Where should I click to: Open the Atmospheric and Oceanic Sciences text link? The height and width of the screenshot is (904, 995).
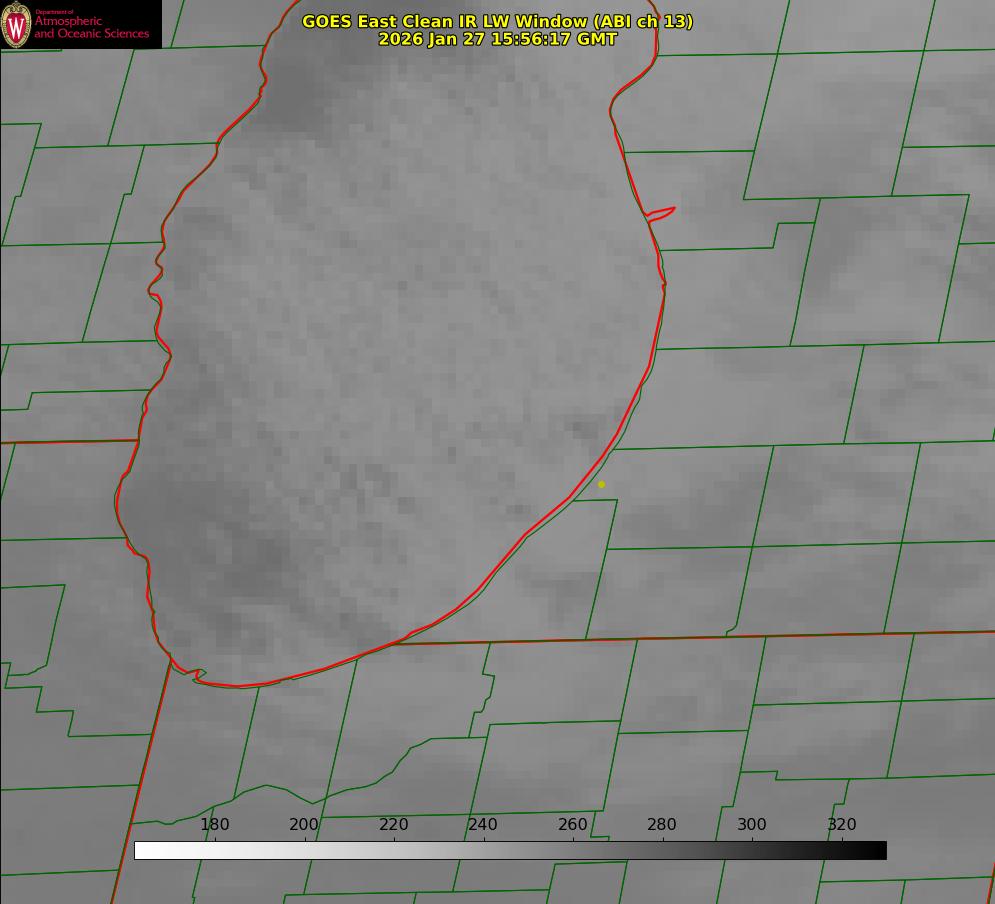pyautogui.click(x=91, y=27)
